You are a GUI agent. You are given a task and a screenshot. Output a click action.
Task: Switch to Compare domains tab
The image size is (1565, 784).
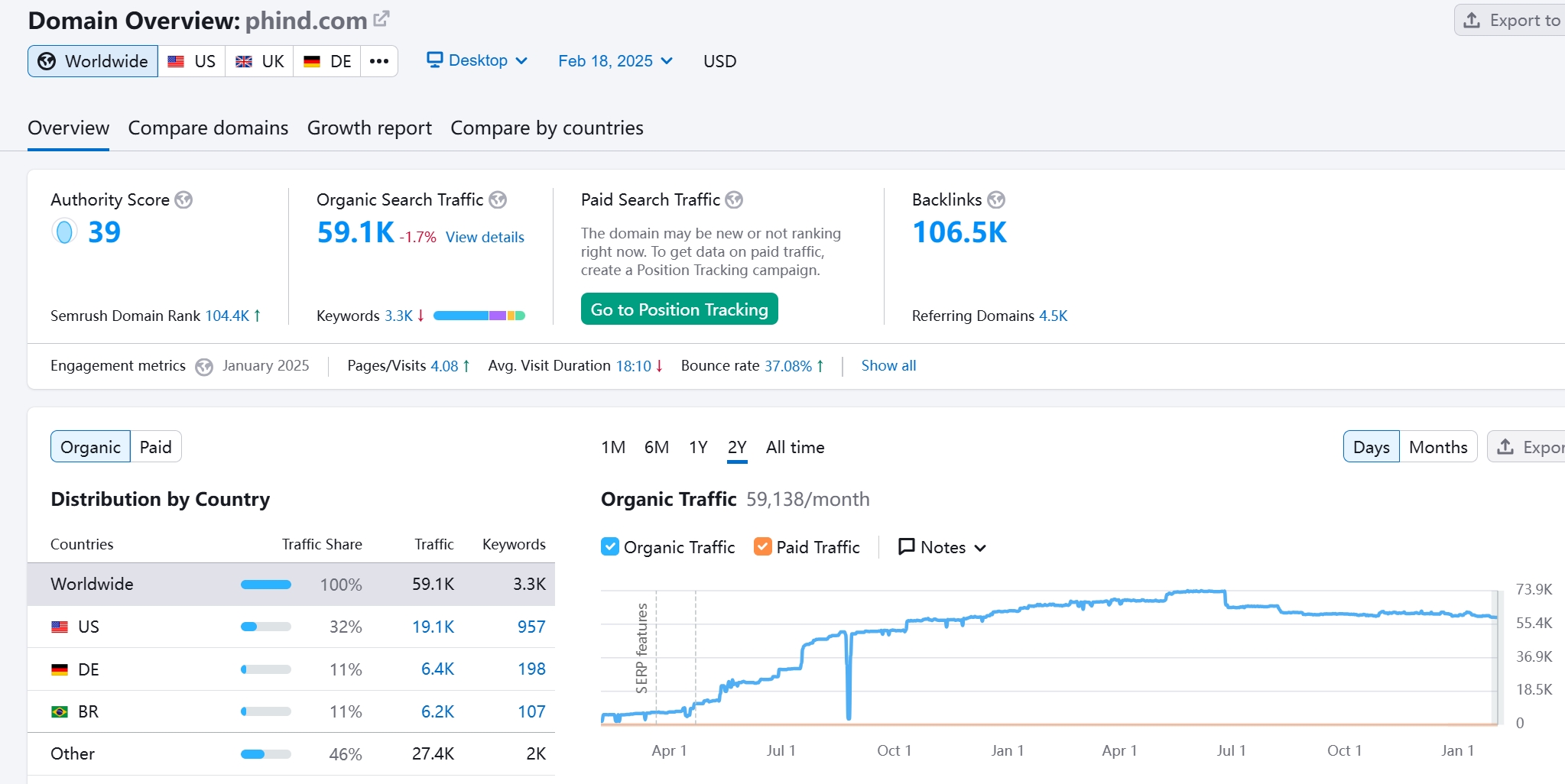(x=208, y=128)
